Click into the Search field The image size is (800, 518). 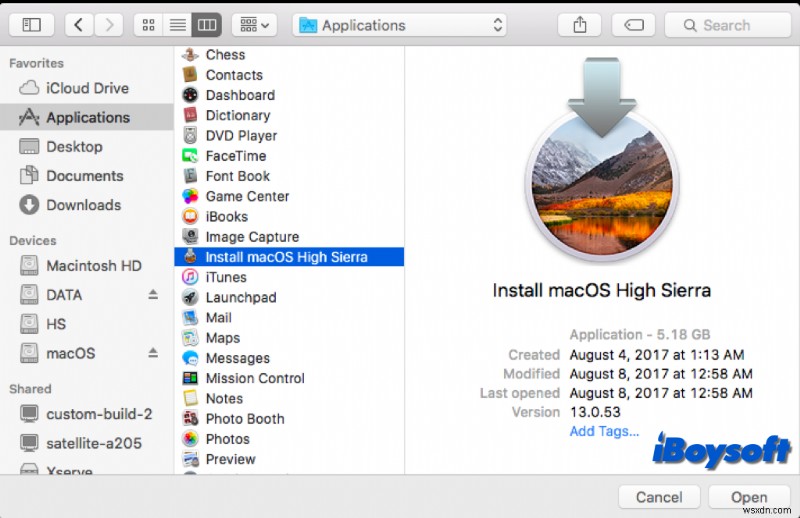[728, 25]
